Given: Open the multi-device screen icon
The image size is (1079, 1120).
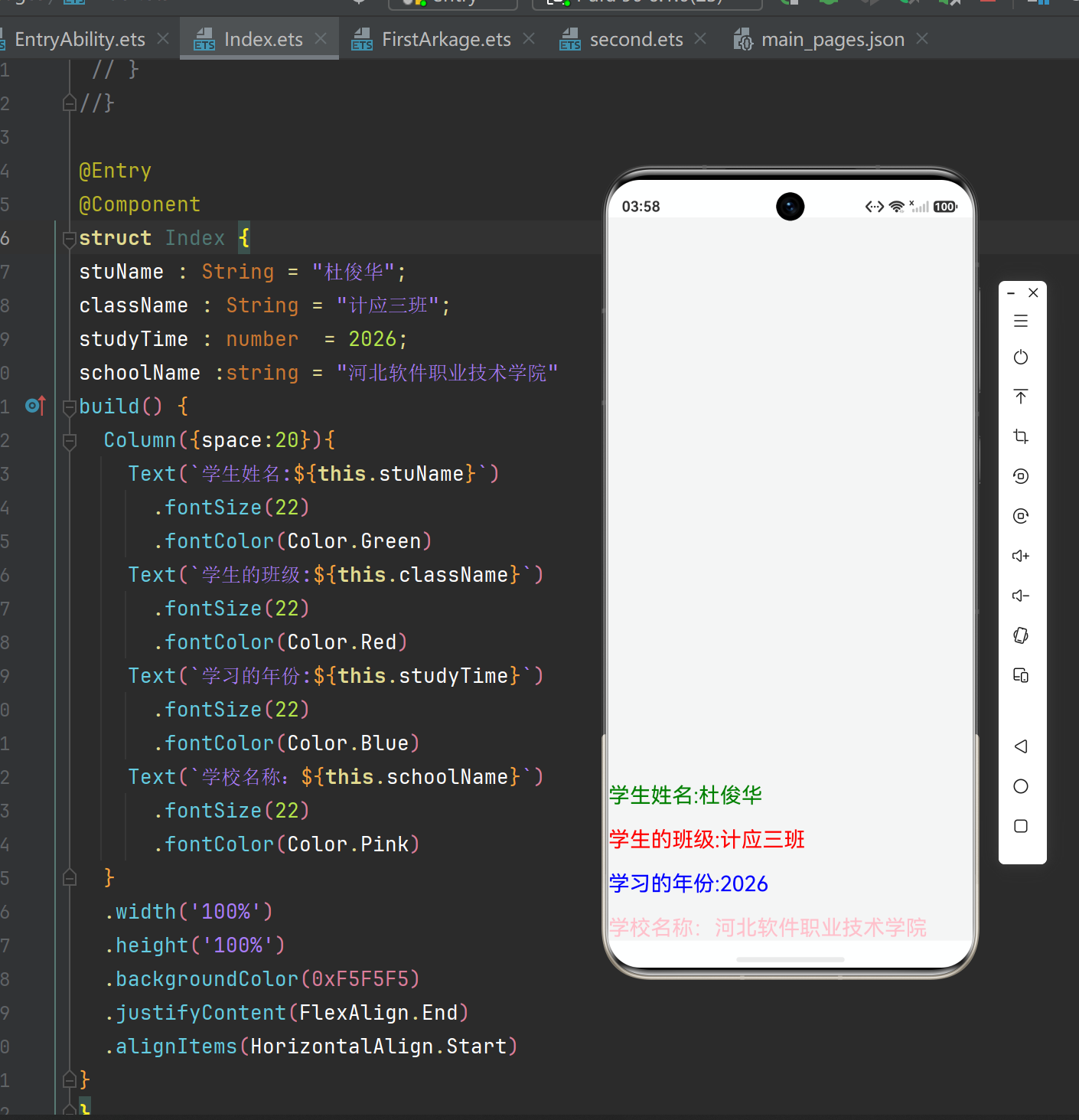Looking at the screenshot, I should 1021,675.
